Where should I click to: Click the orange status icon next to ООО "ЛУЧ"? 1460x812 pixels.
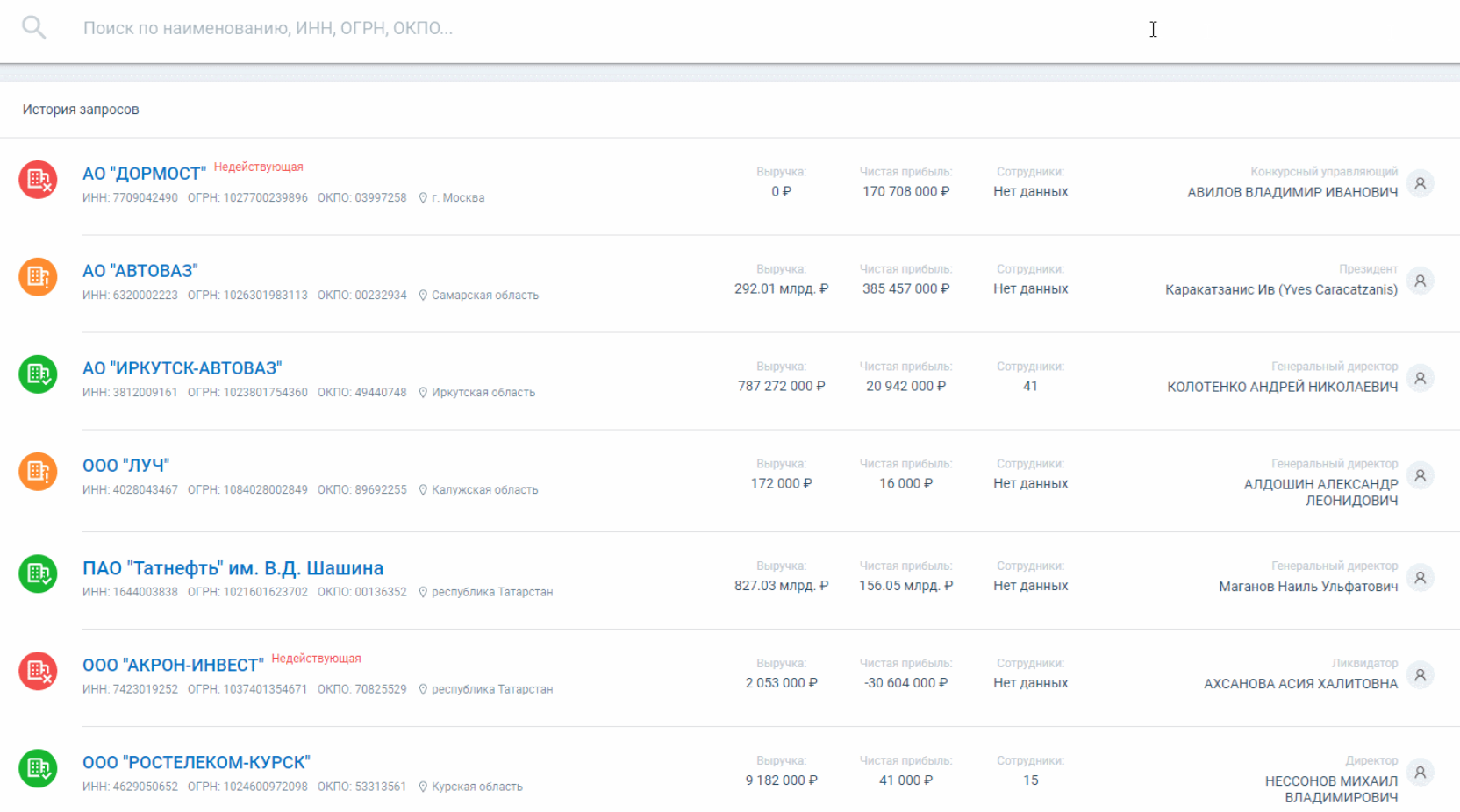click(x=38, y=472)
